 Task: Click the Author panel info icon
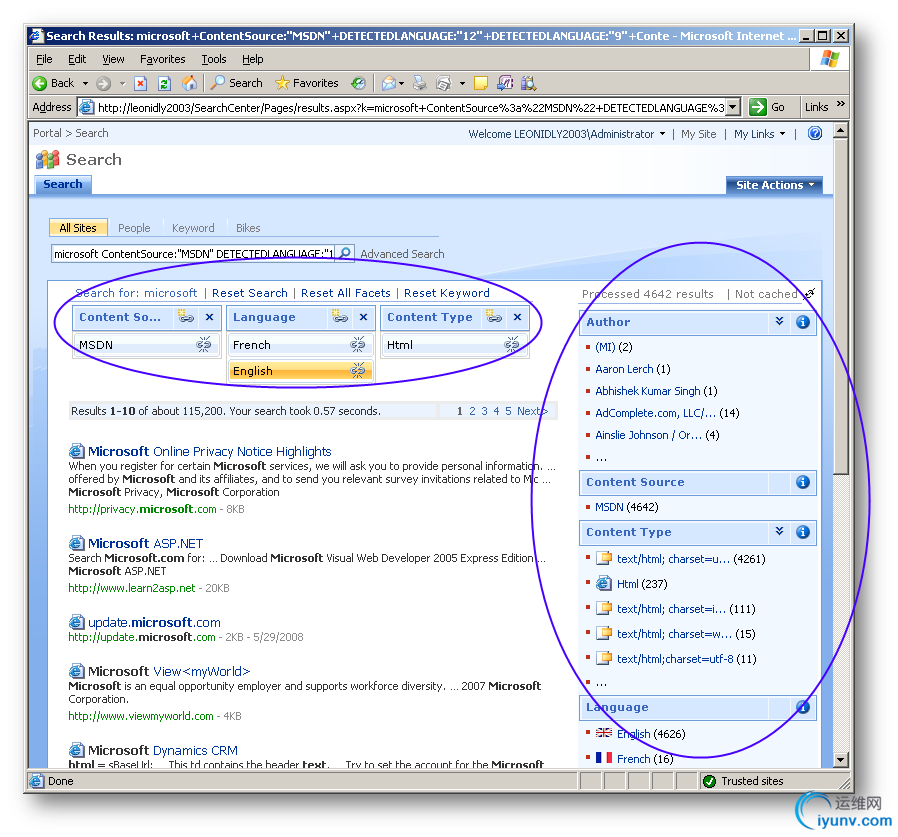(803, 322)
